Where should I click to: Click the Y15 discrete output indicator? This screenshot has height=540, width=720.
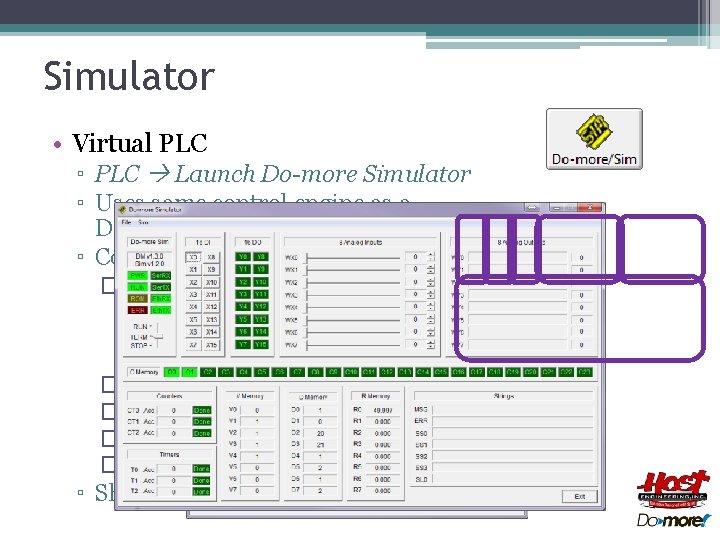click(x=261, y=344)
